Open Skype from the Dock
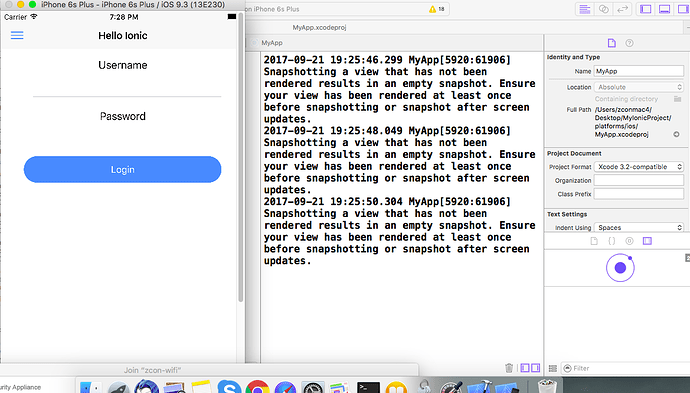 pyautogui.click(x=229, y=387)
